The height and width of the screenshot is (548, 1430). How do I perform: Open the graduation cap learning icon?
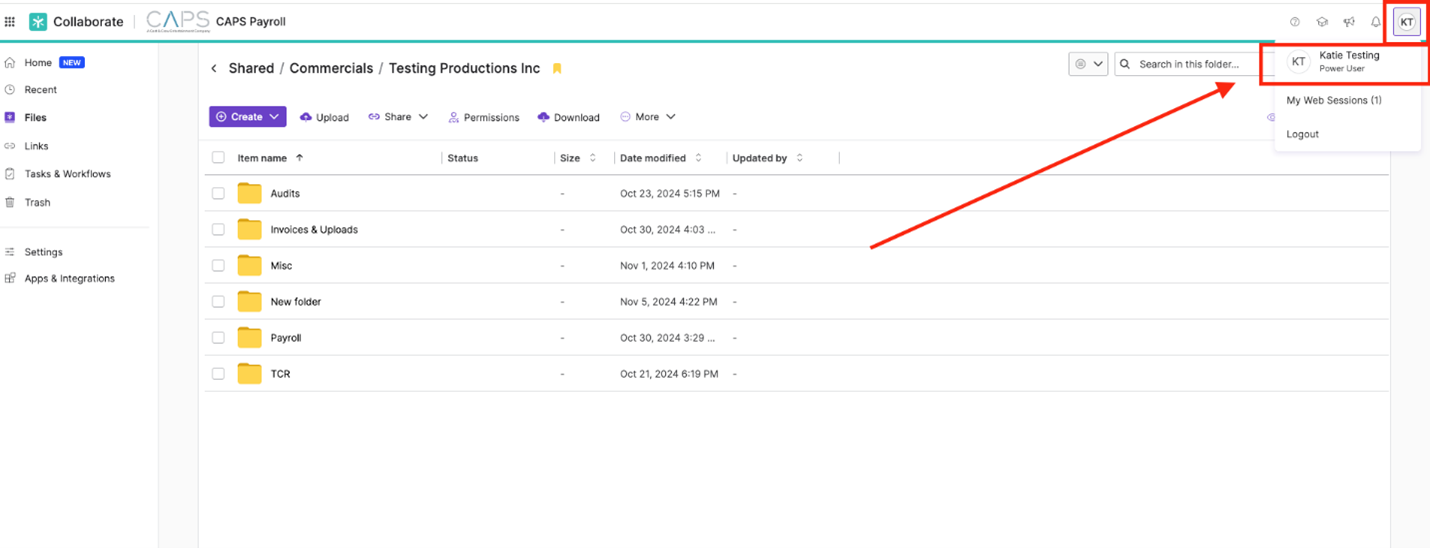click(x=1322, y=21)
